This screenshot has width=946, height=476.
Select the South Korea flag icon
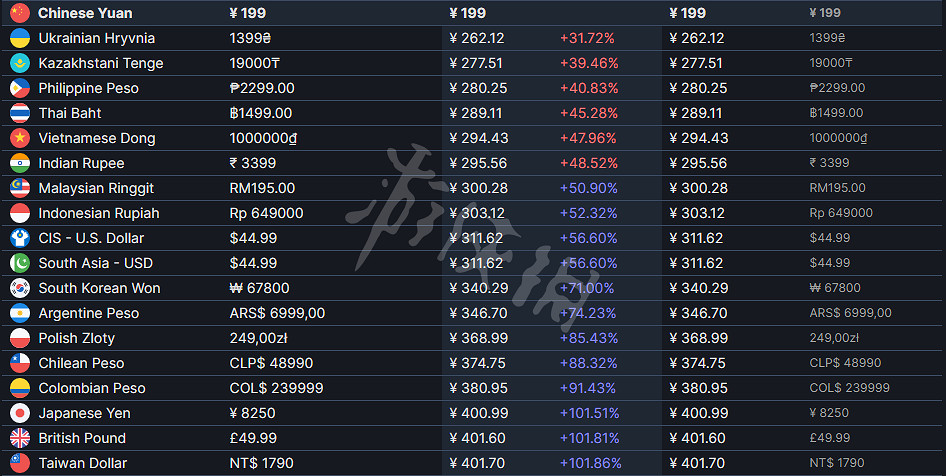click(19, 288)
